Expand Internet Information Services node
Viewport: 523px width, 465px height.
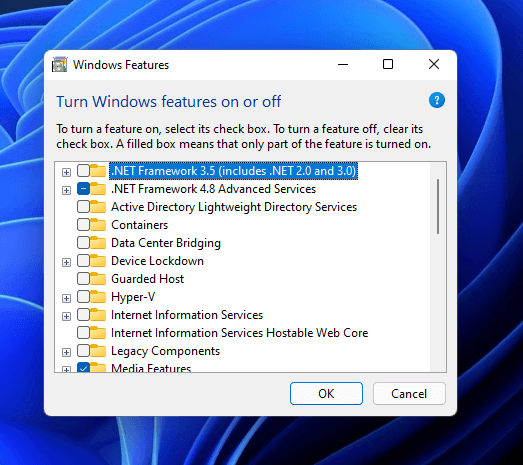click(66, 316)
